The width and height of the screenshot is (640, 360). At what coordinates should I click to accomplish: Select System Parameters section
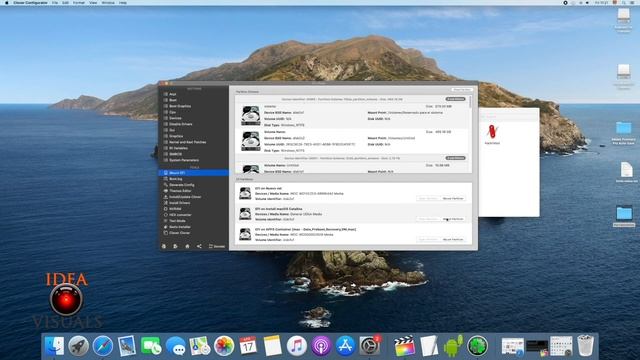184,160
